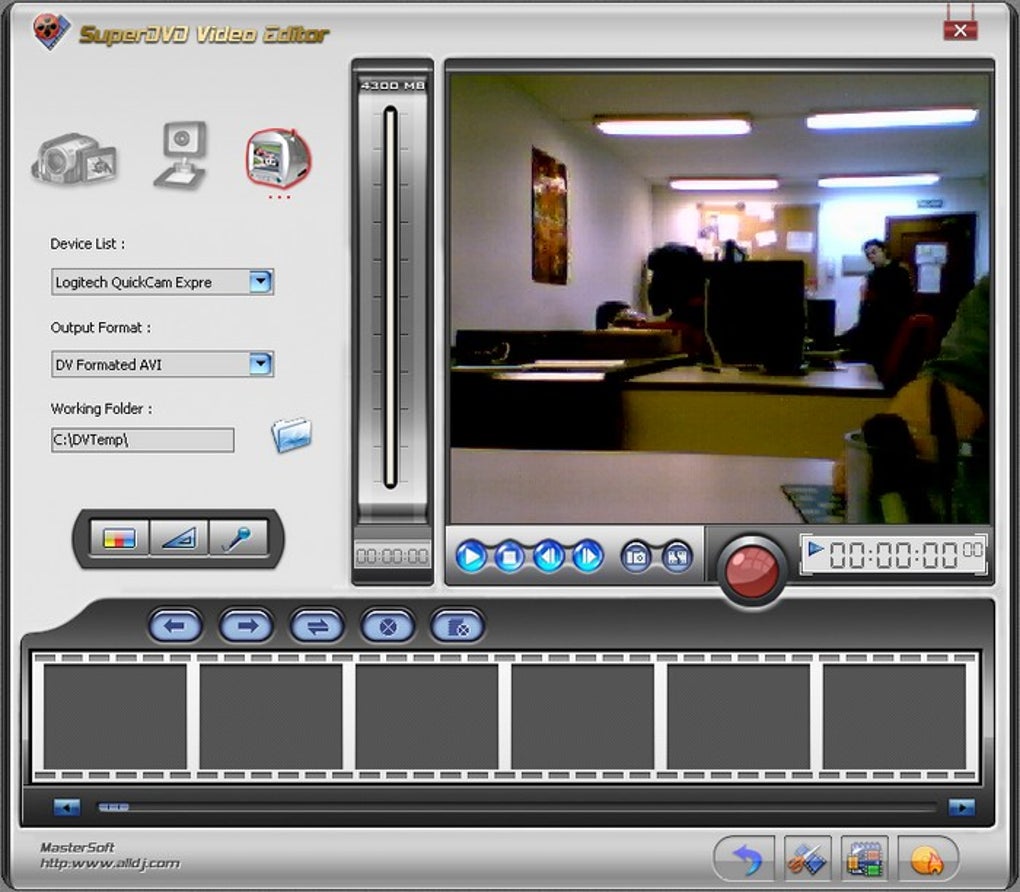Take a snapshot with the camera icon
Viewport: 1020px width, 892px height.
636,556
